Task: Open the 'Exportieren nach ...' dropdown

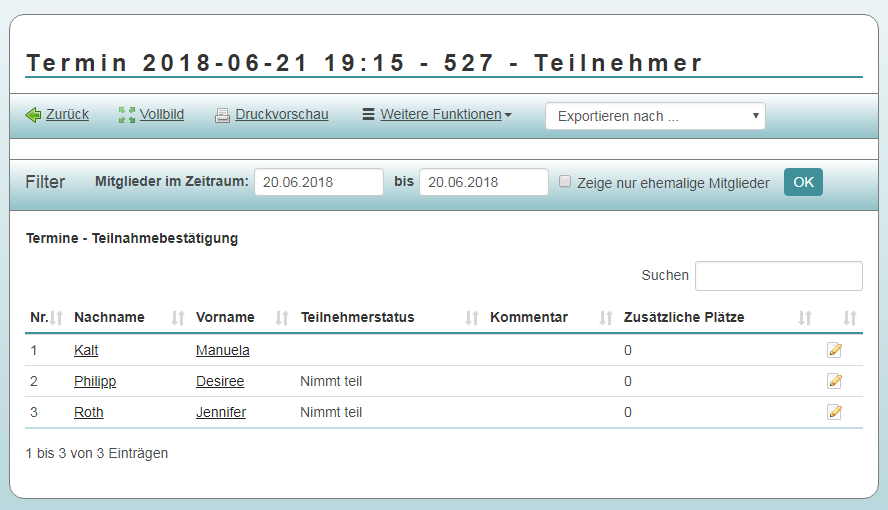Action: click(x=655, y=116)
